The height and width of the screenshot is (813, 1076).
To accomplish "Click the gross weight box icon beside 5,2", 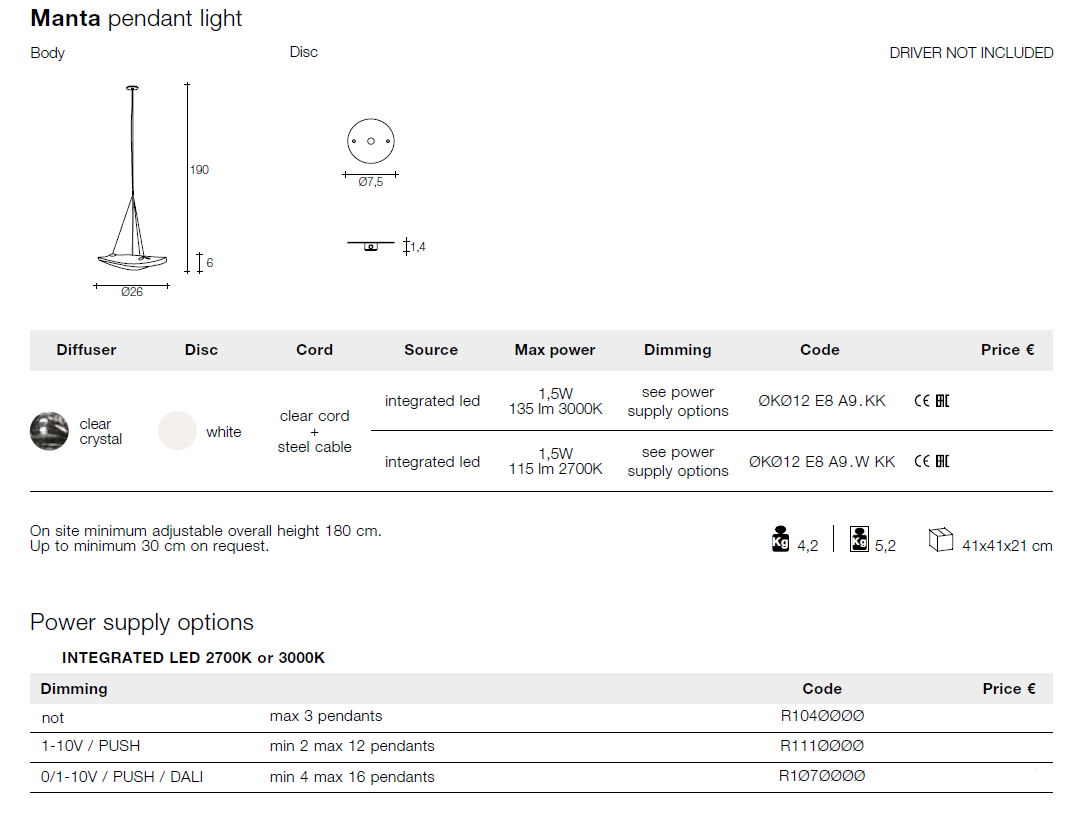I will [x=859, y=539].
